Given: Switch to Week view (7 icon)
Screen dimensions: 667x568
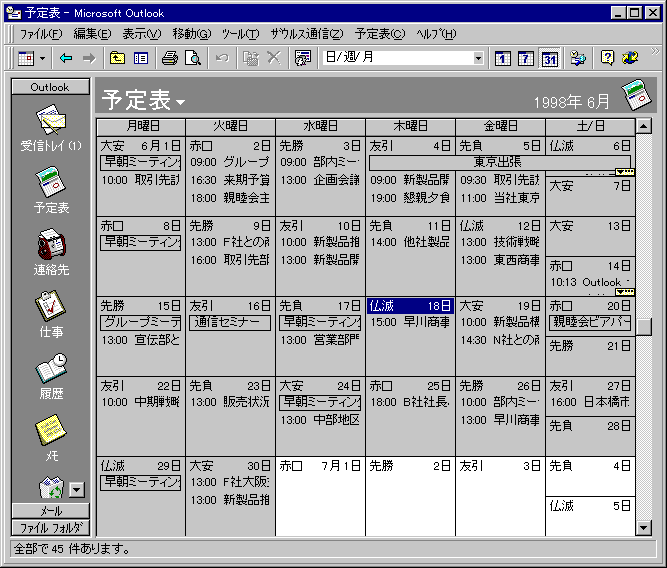Looking at the screenshot, I should (x=525, y=58).
